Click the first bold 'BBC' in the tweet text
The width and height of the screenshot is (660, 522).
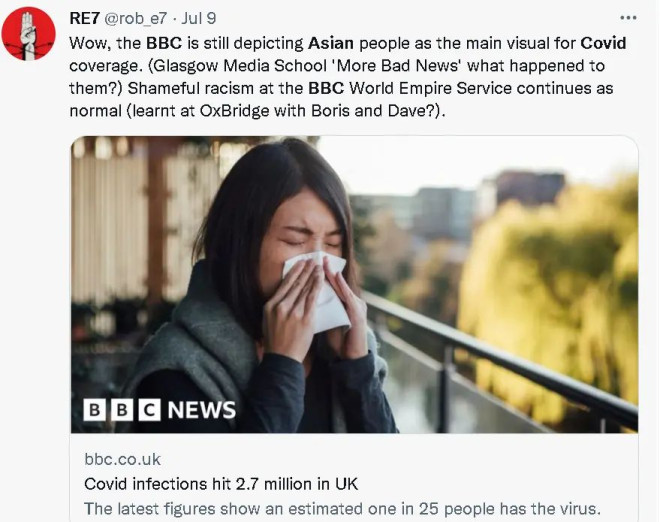coord(164,43)
